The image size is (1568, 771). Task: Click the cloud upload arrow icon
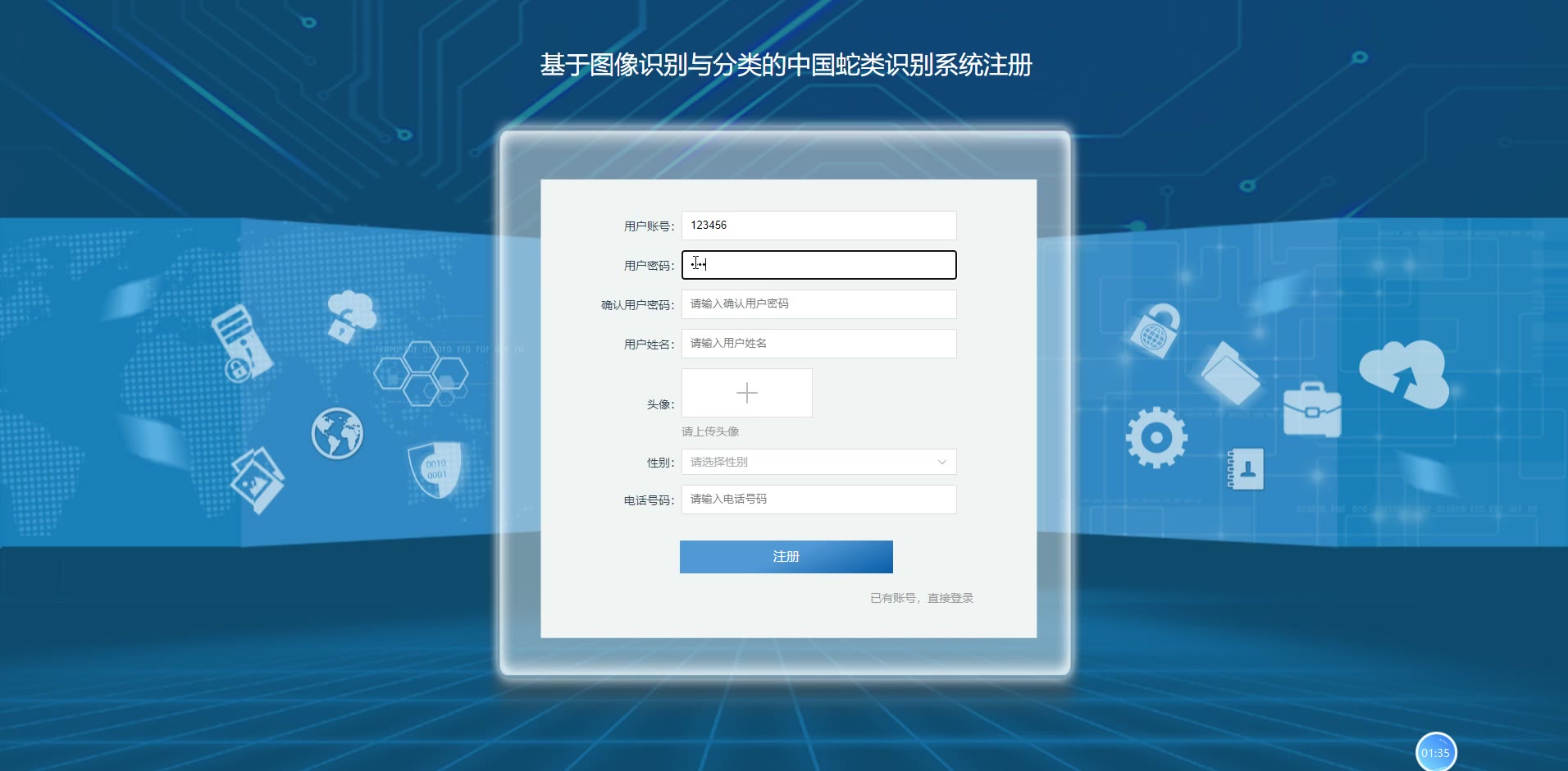pos(1404,374)
